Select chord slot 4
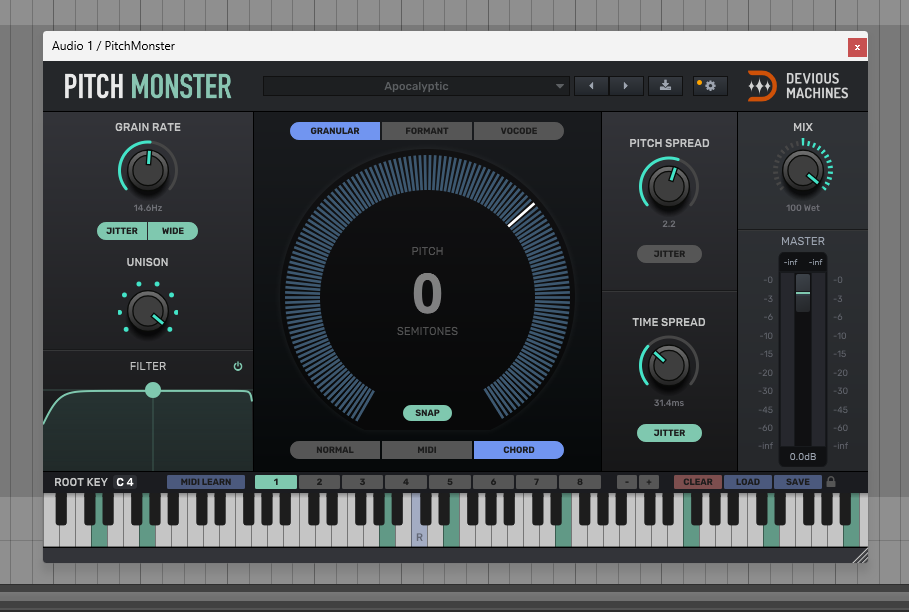The image size is (909, 612). (x=406, y=482)
